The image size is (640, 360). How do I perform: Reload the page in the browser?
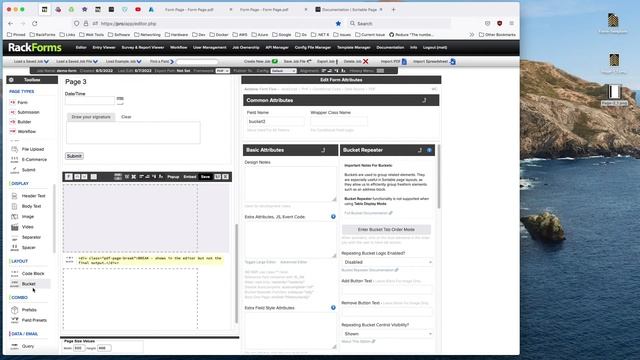click(x=35, y=24)
